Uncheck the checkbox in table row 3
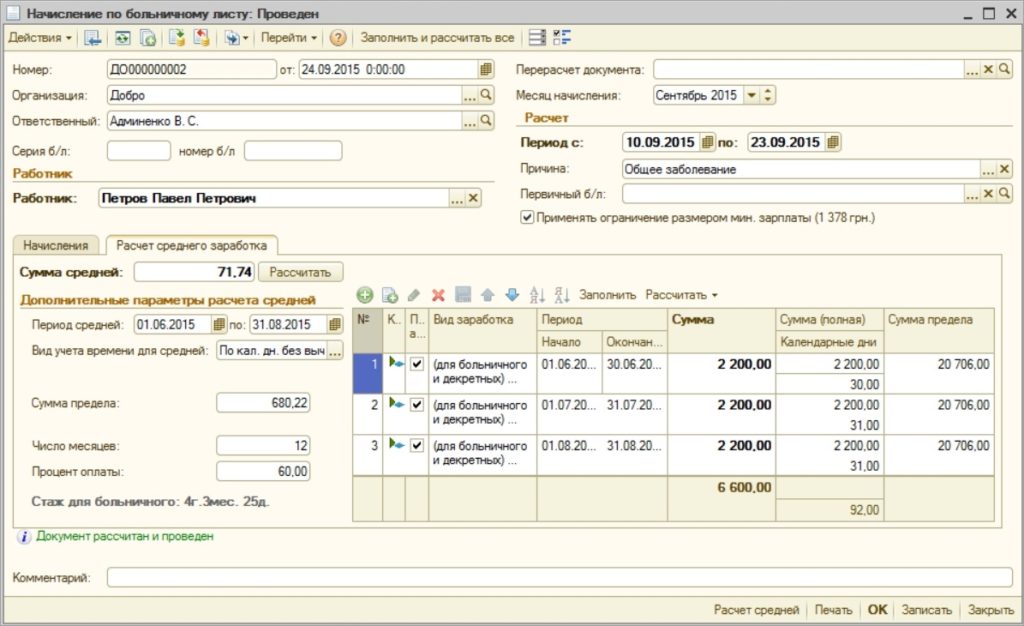Viewport: 1024px width, 626px height. point(418,445)
